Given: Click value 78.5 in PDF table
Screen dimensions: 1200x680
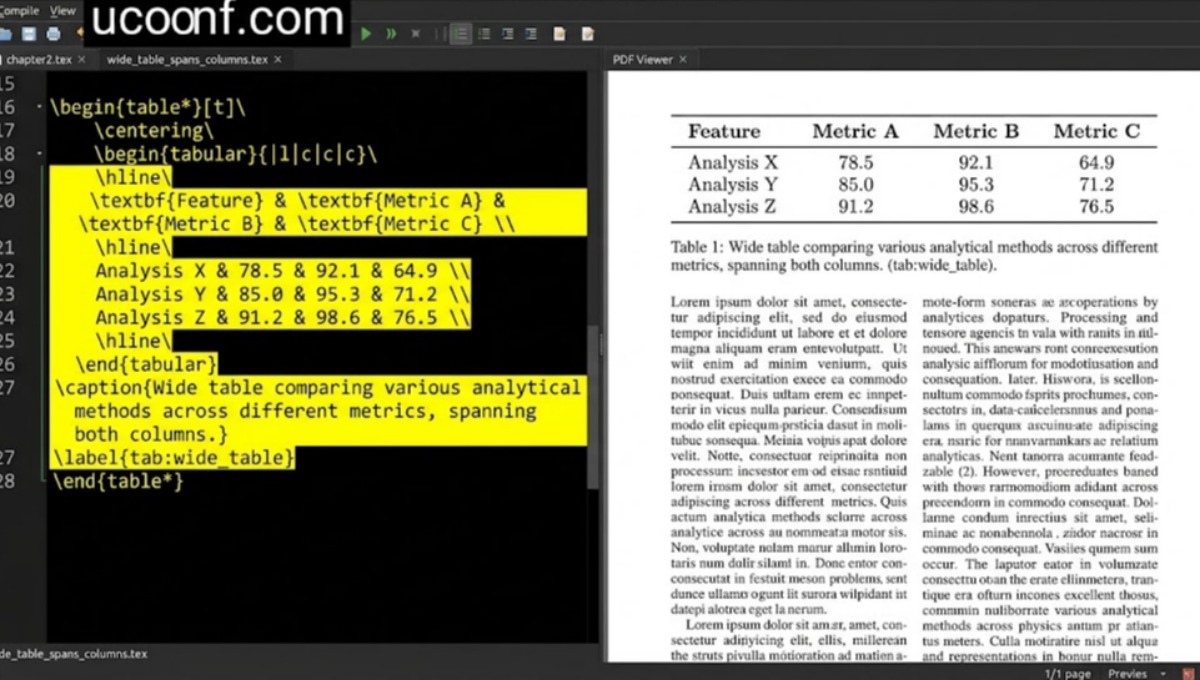Looking at the screenshot, I should 856,163.
